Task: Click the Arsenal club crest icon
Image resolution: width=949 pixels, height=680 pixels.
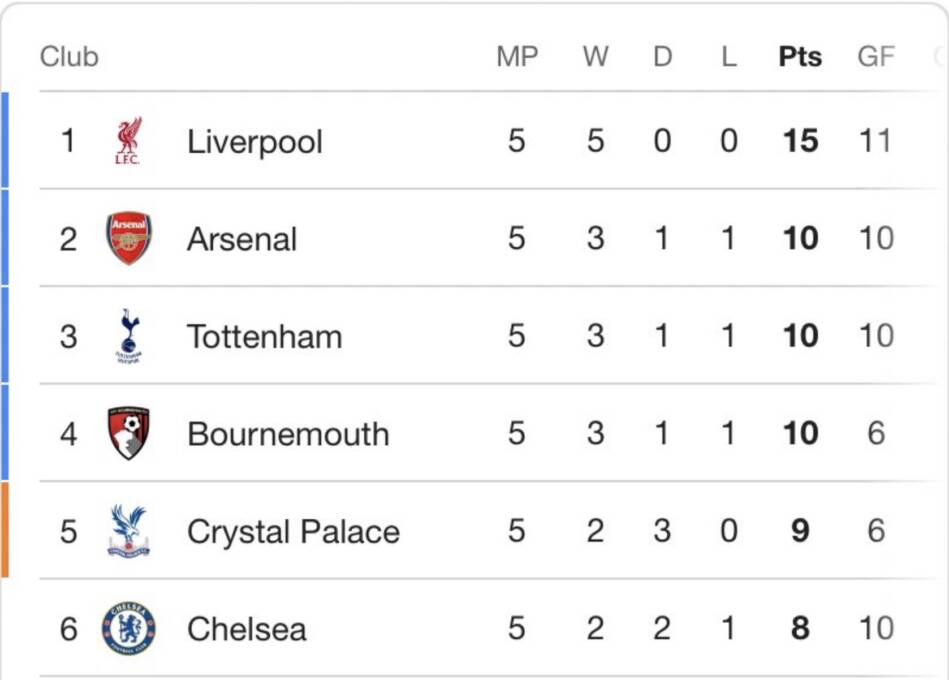Action: [129, 238]
